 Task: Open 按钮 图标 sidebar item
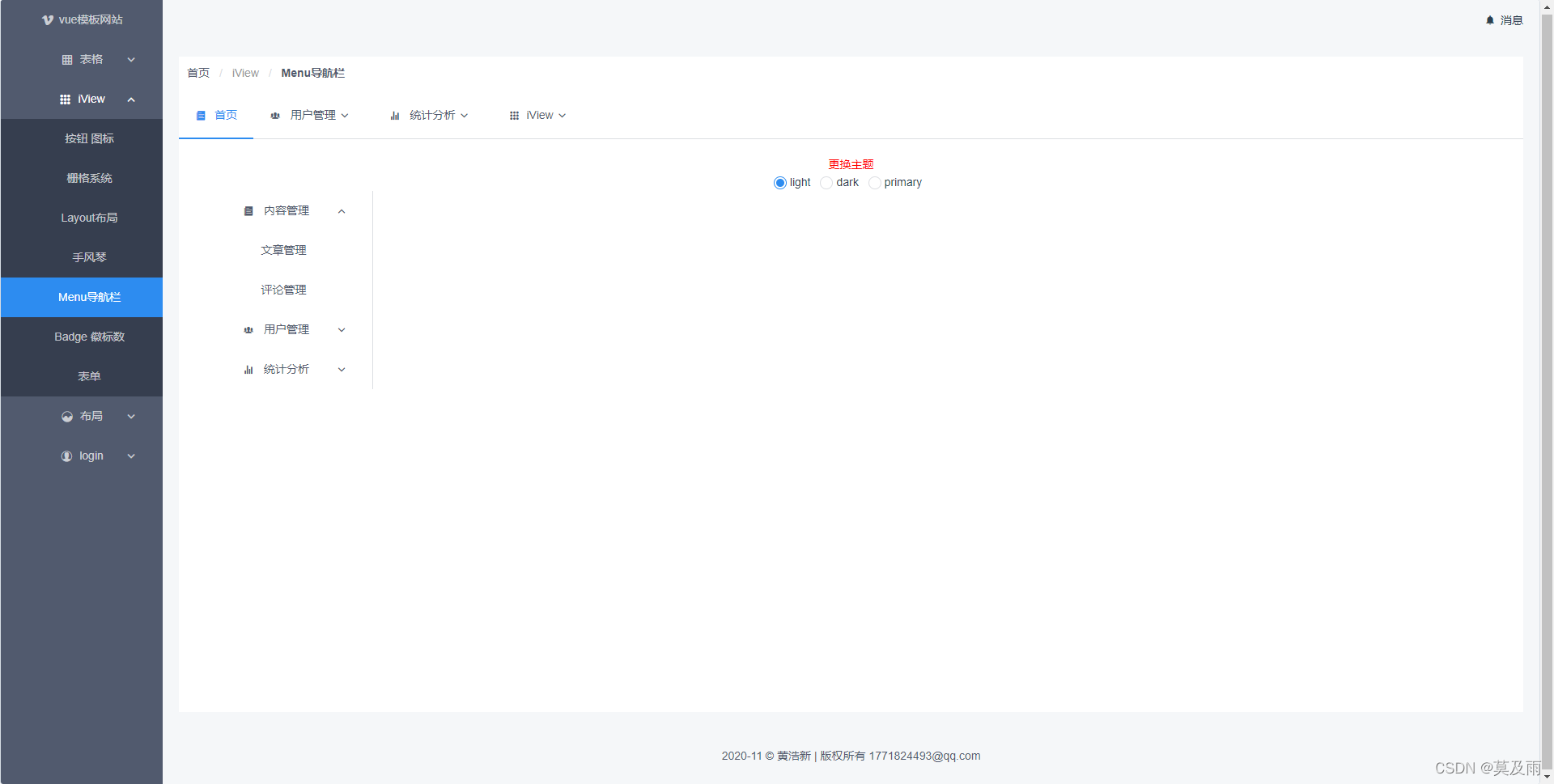82,139
